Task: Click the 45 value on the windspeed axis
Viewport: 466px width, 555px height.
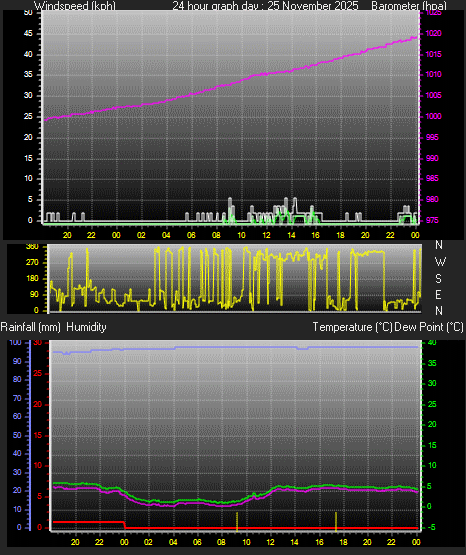Action: [28, 33]
